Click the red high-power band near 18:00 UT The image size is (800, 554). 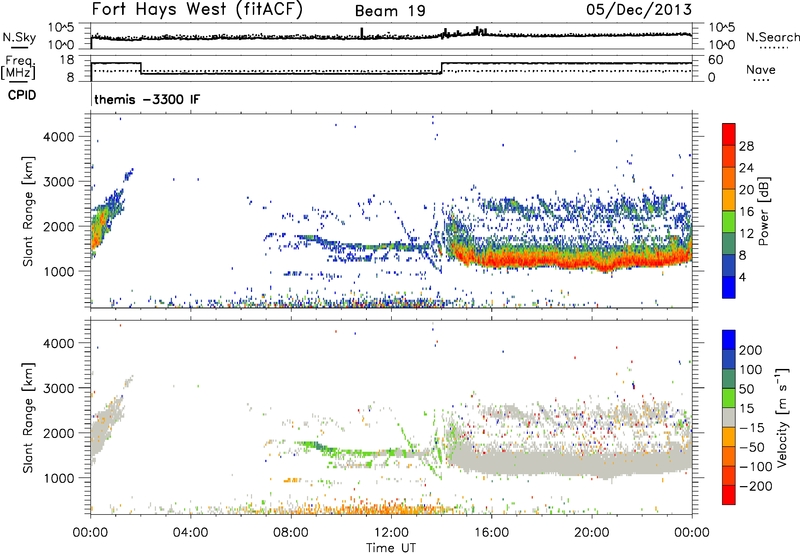[542, 261]
